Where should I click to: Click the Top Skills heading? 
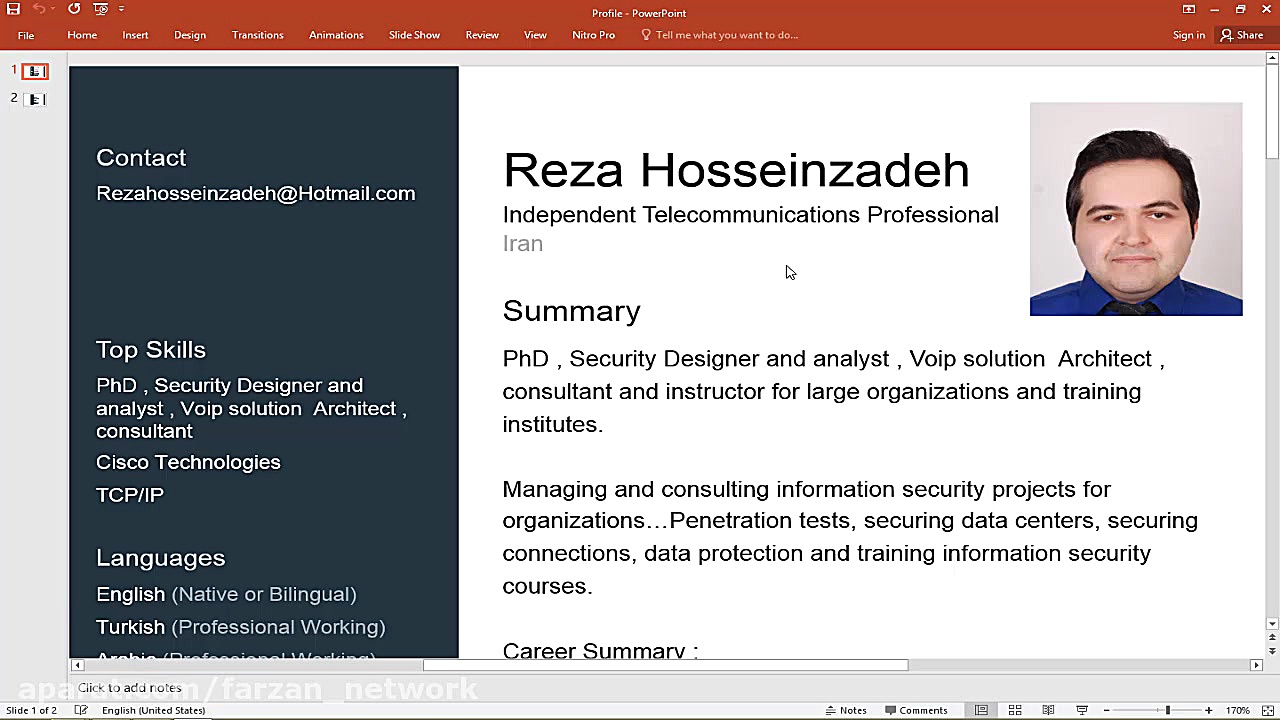151,349
